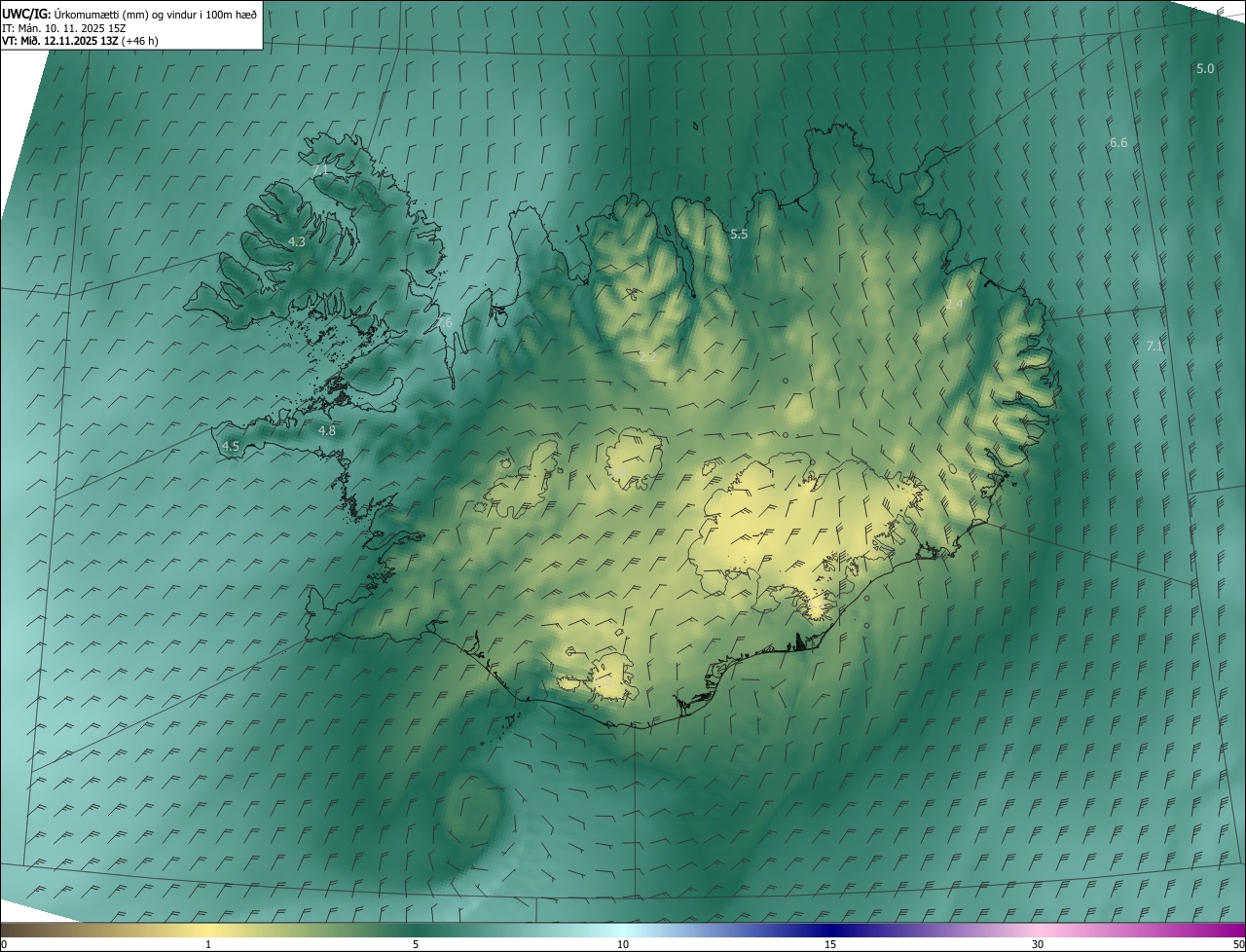The height and width of the screenshot is (952, 1246).
Task: Click the 7.6 value label on the map
Action: [443, 322]
